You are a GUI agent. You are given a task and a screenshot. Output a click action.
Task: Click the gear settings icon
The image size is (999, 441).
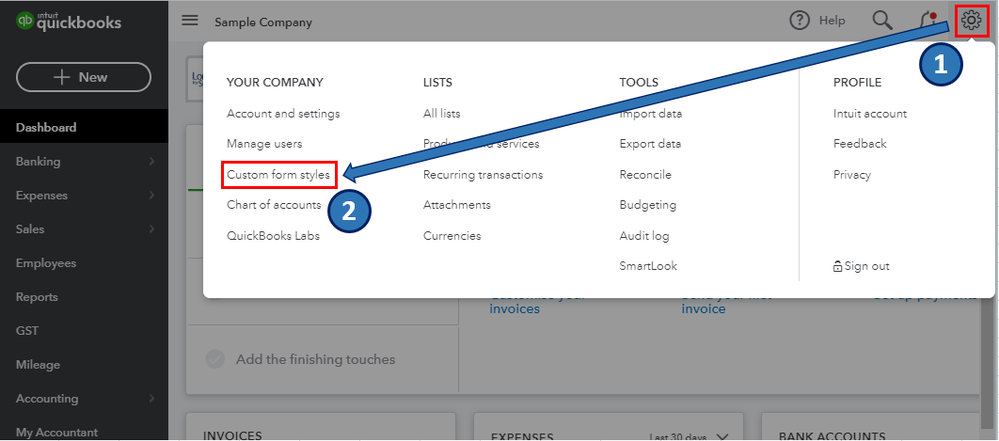pos(970,20)
